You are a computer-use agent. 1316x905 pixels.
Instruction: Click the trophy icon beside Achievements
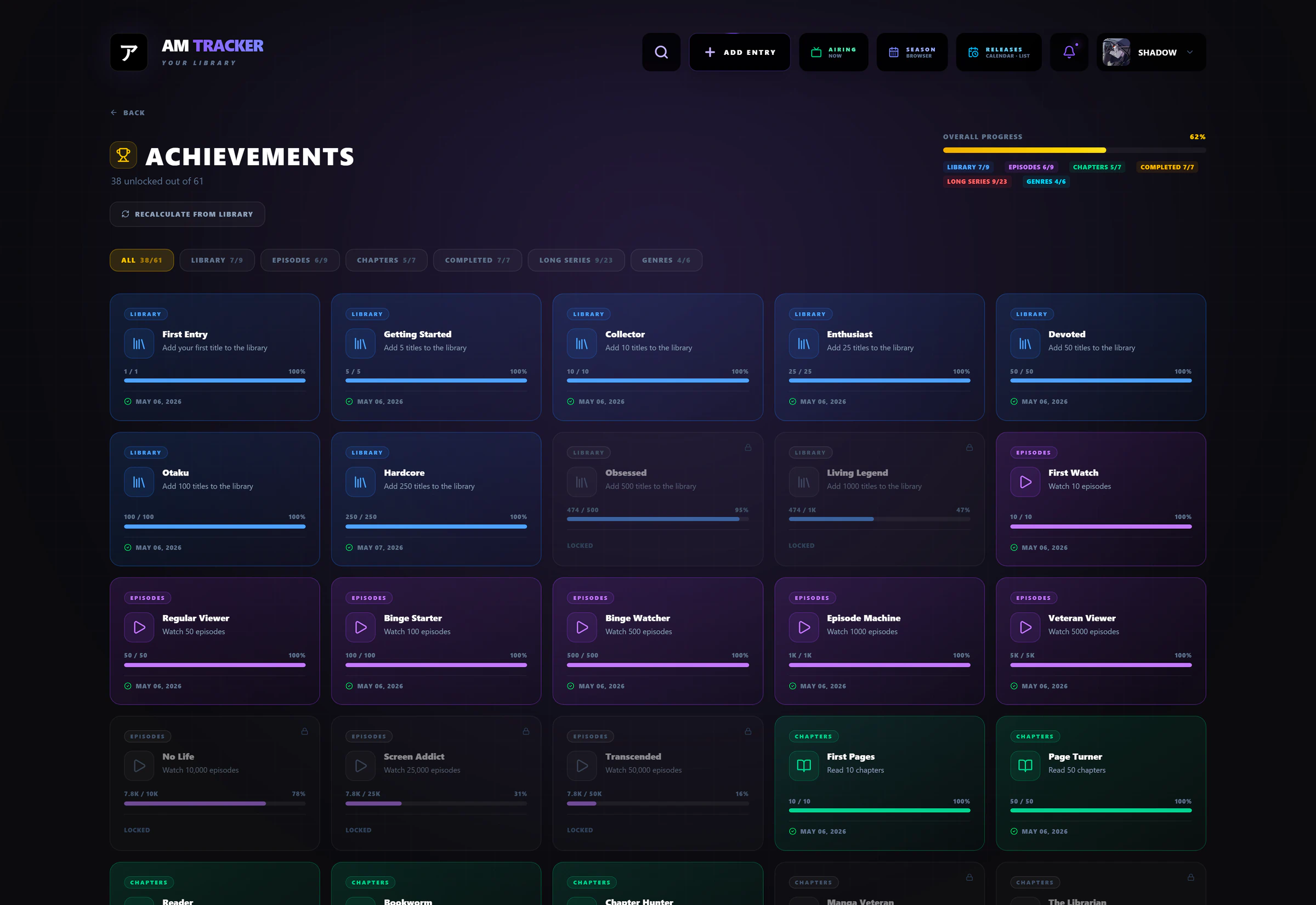[123, 155]
